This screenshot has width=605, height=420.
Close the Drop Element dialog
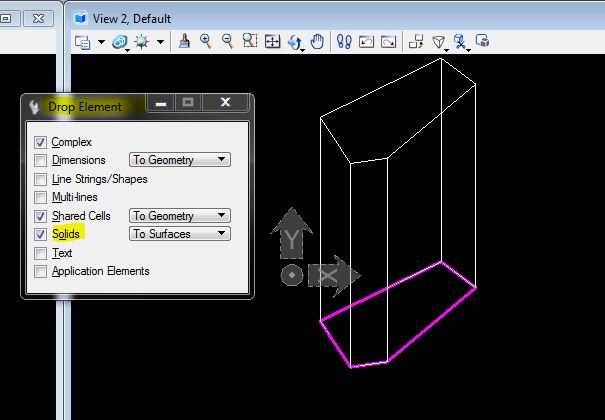pos(225,103)
